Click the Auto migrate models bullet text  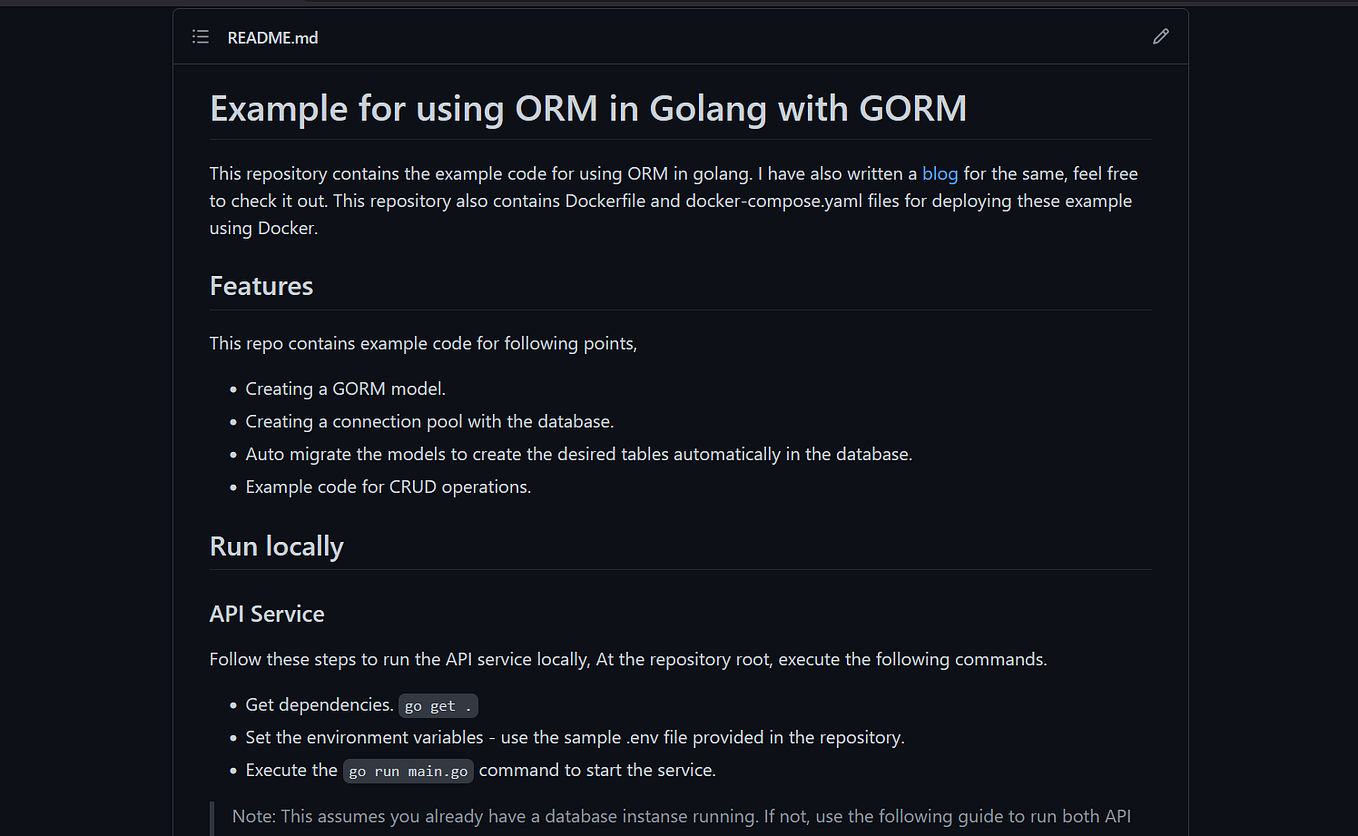pyautogui.click(x=578, y=454)
